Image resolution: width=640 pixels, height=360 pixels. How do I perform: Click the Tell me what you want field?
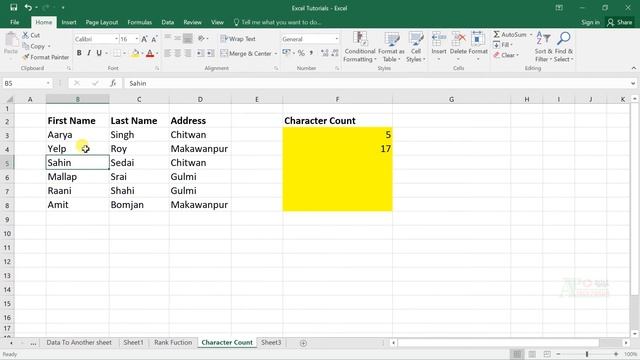pyautogui.click(x=278, y=22)
